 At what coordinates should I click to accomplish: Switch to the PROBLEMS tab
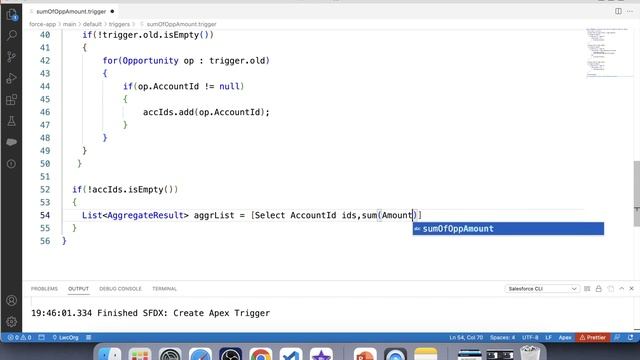click(44, 289)
